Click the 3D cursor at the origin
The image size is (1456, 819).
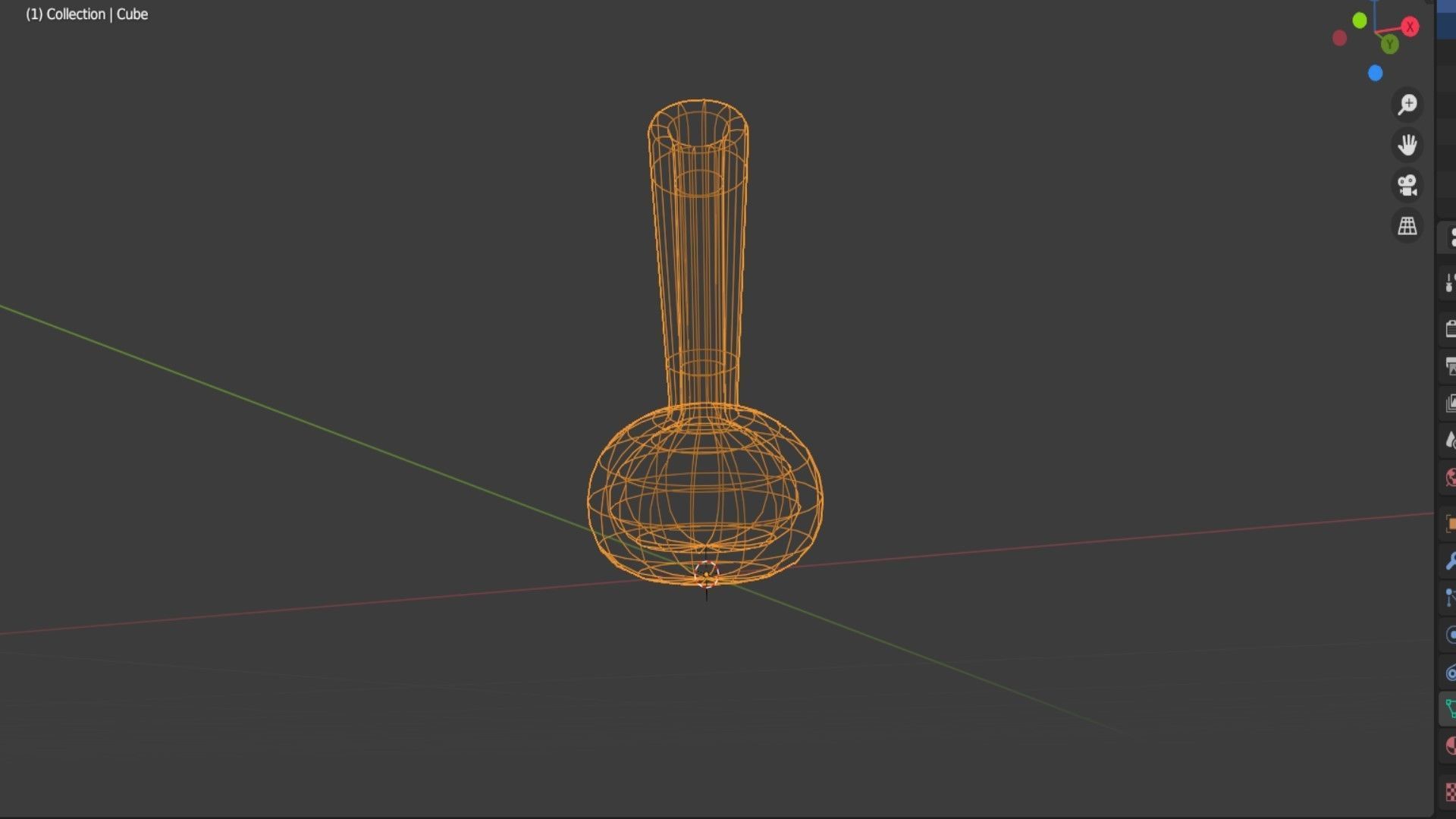[x=706, y=573]
